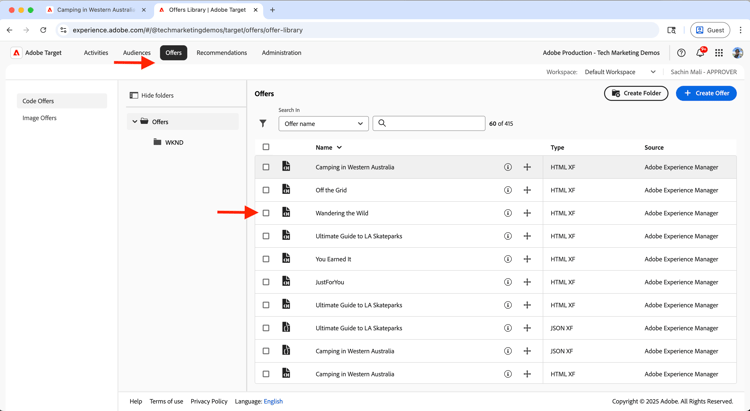Click the site info icon in the address bar

coord(63,30)
